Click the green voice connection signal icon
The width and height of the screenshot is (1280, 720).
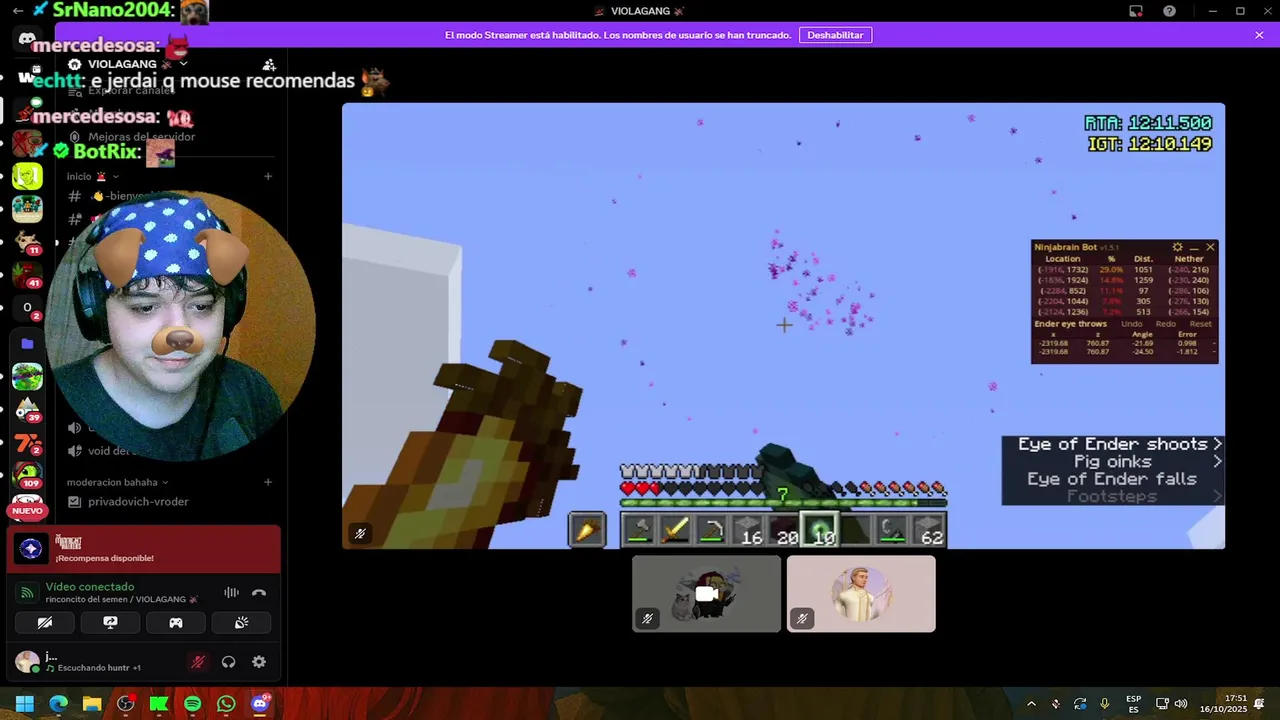[28, 592]
